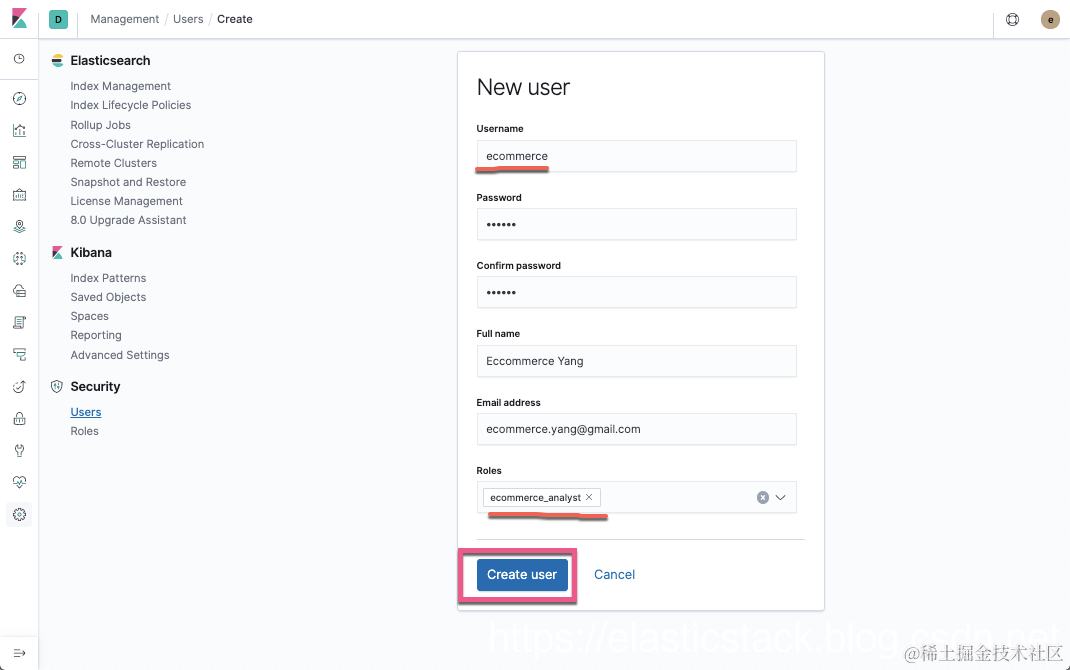Expand the side navigation with arrow icon

click(x=19, y=653)
